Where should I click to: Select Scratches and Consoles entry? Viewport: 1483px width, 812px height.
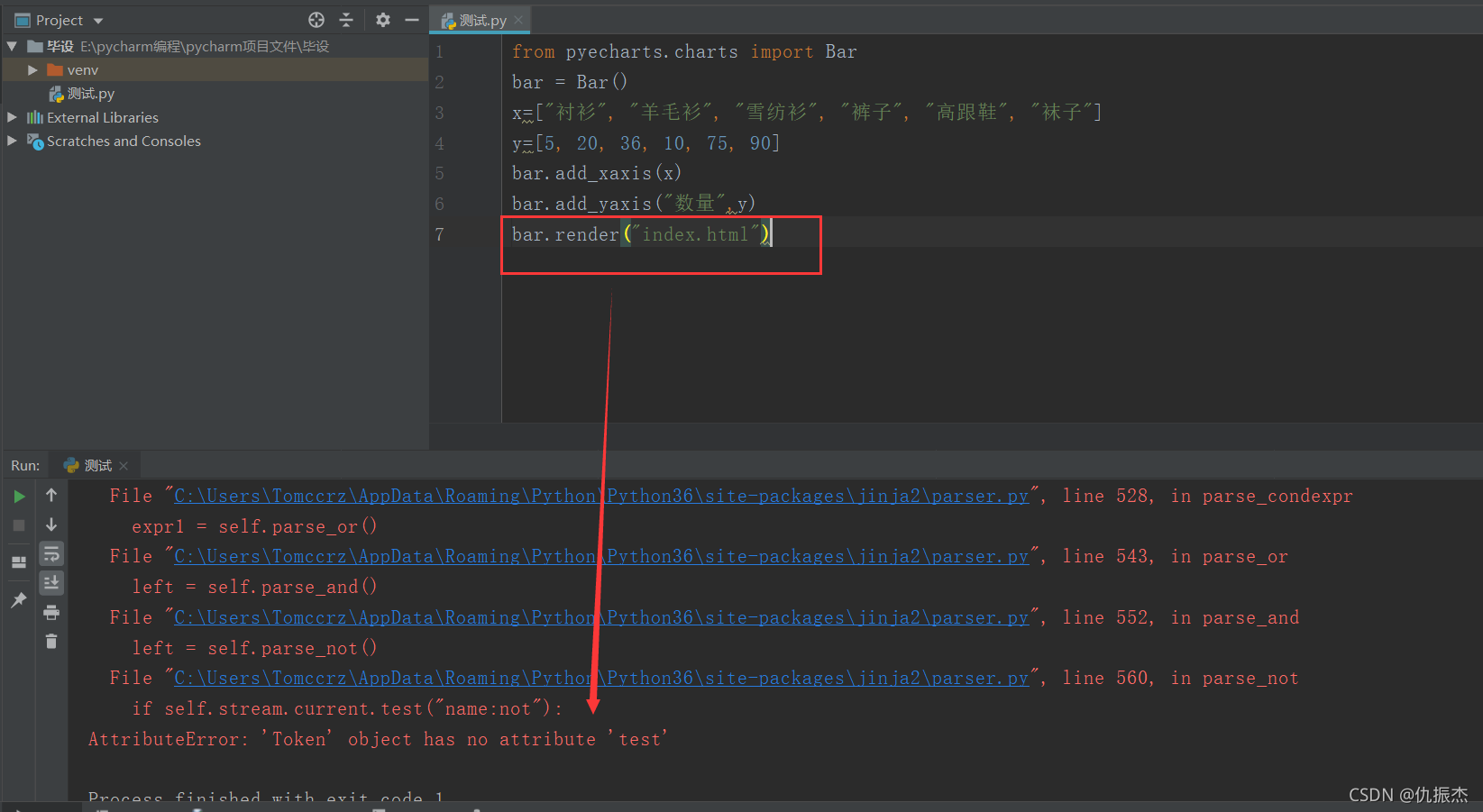tap(124, 141)
